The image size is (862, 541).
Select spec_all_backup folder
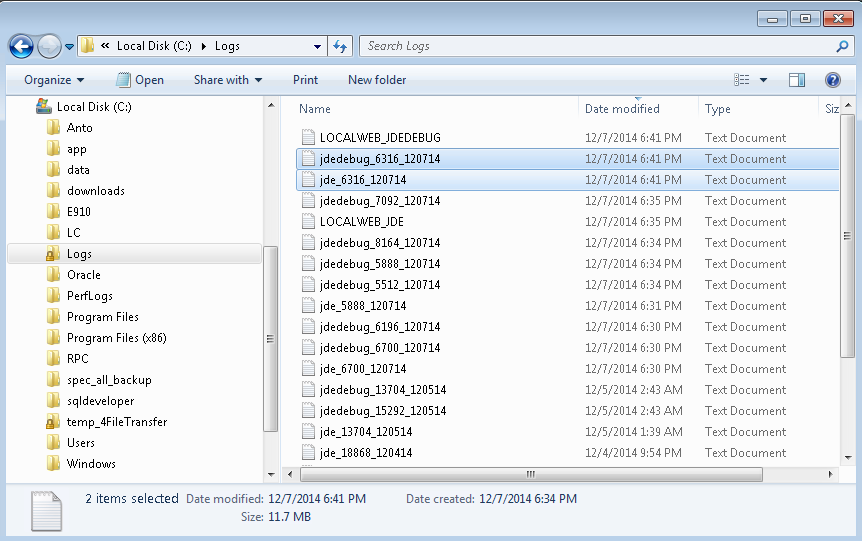pos(109,380)
